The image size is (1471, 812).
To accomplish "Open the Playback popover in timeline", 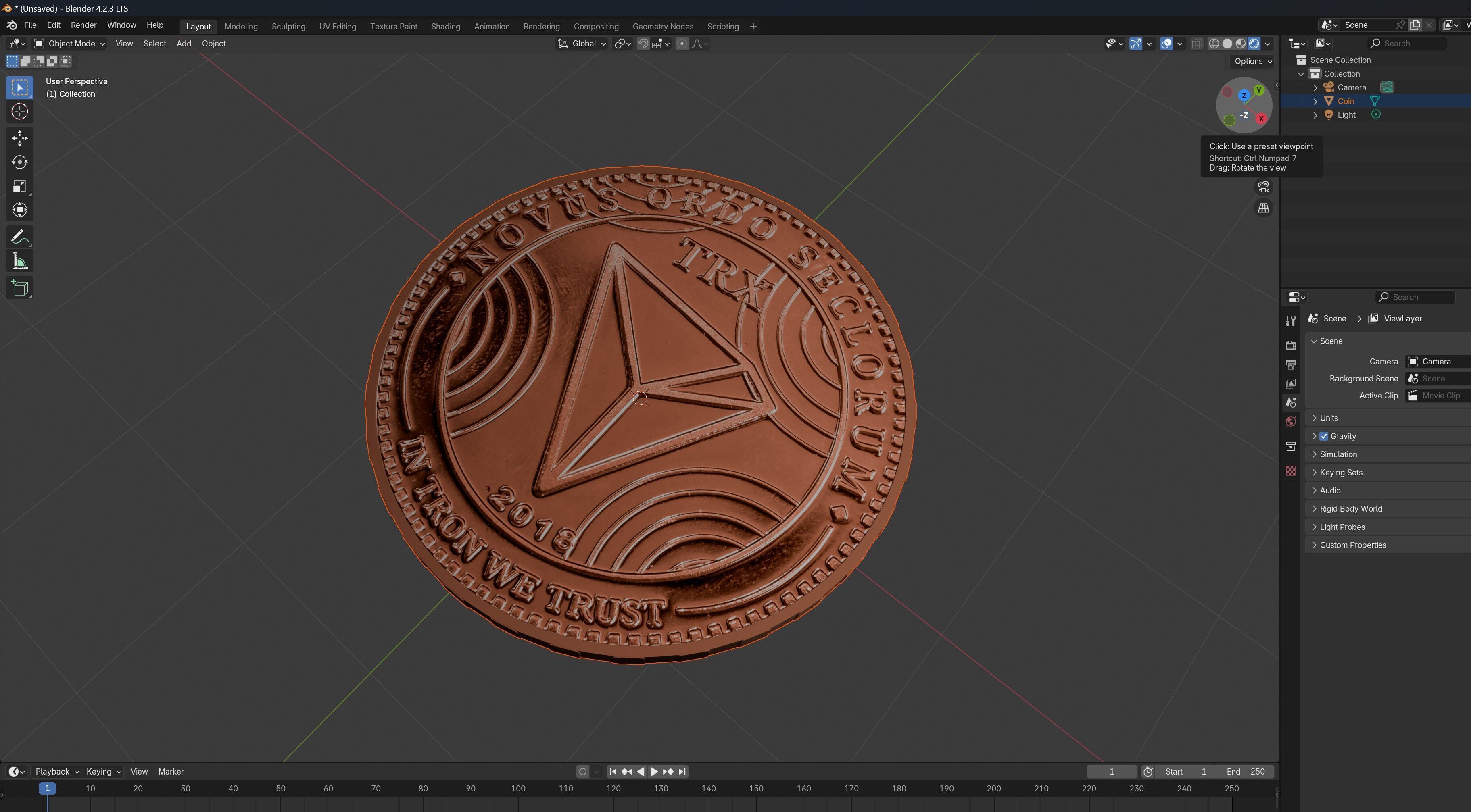I will (56, 772).
